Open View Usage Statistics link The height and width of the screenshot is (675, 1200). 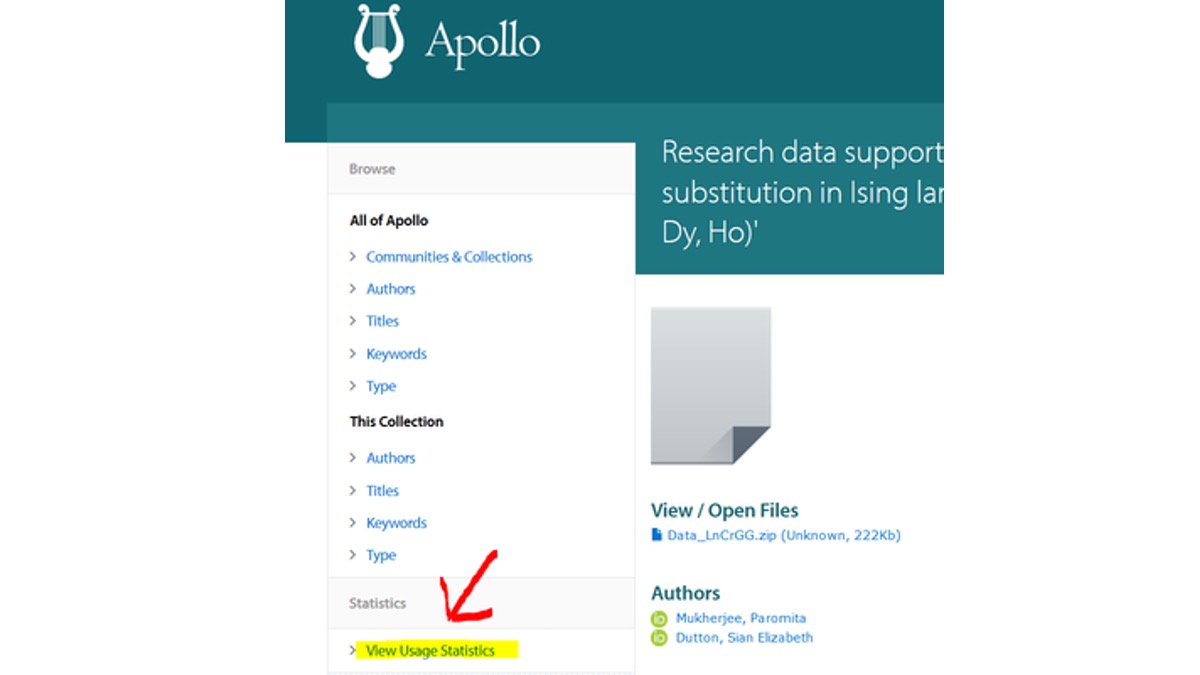click(430, 651)
